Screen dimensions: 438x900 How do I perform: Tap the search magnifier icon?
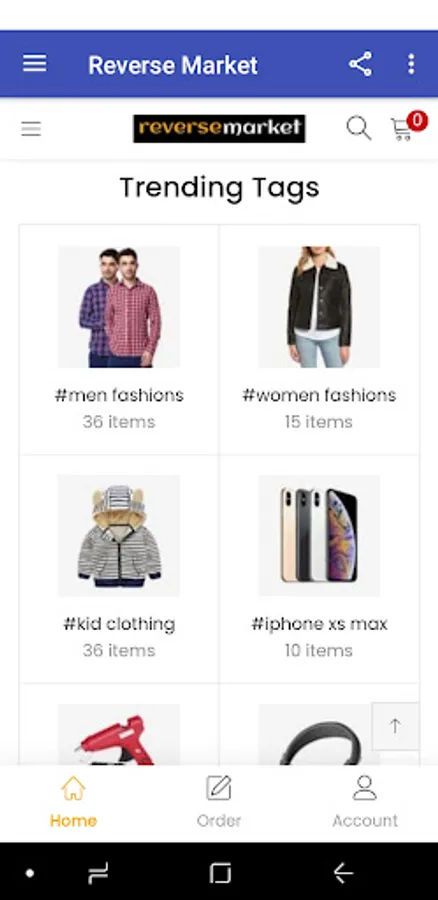point(359,128)
